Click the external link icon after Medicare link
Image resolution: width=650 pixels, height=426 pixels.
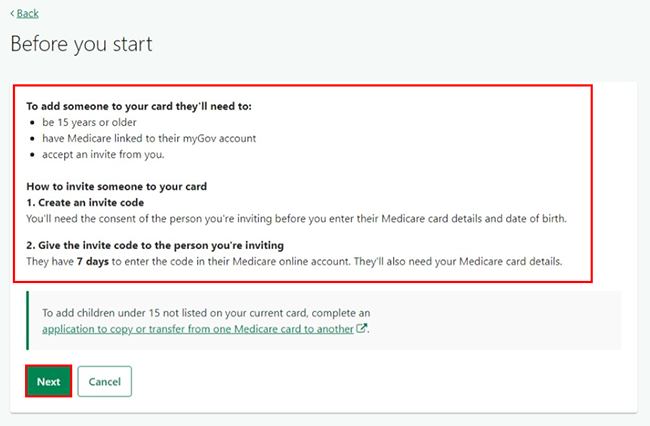(x=362, y=328)
